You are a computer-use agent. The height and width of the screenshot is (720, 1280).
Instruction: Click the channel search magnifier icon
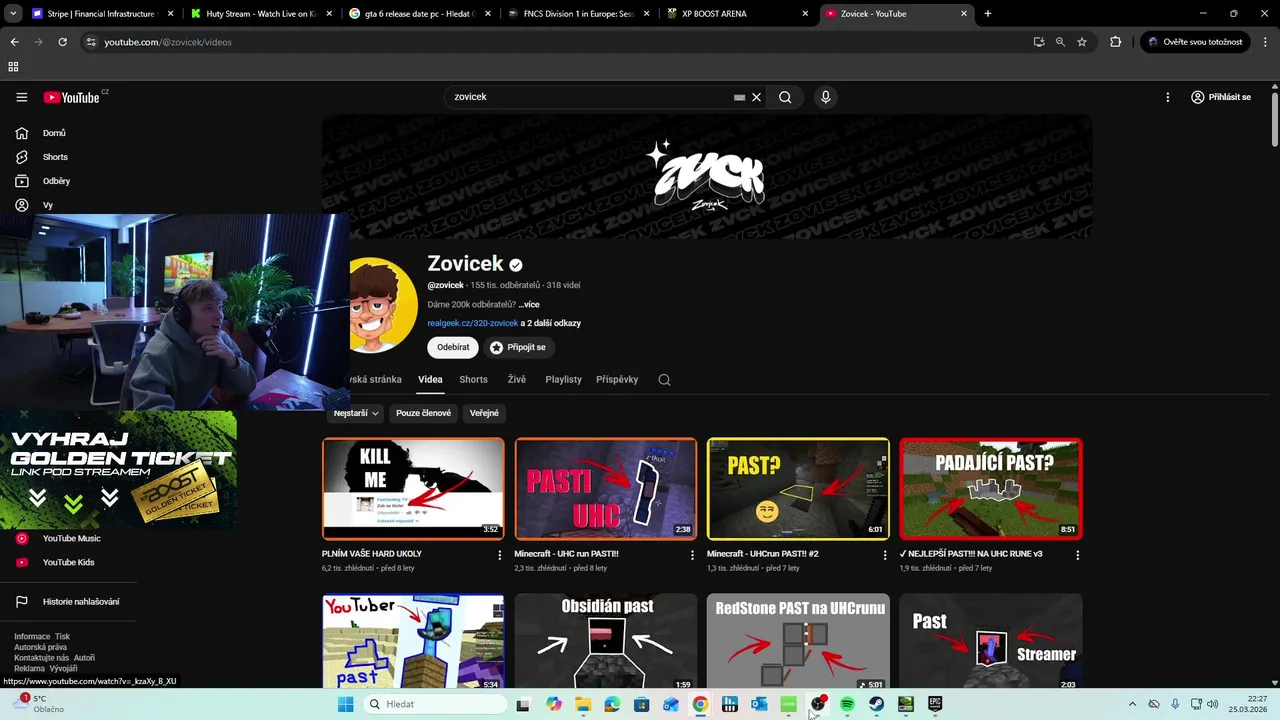(x=664, y=380)
